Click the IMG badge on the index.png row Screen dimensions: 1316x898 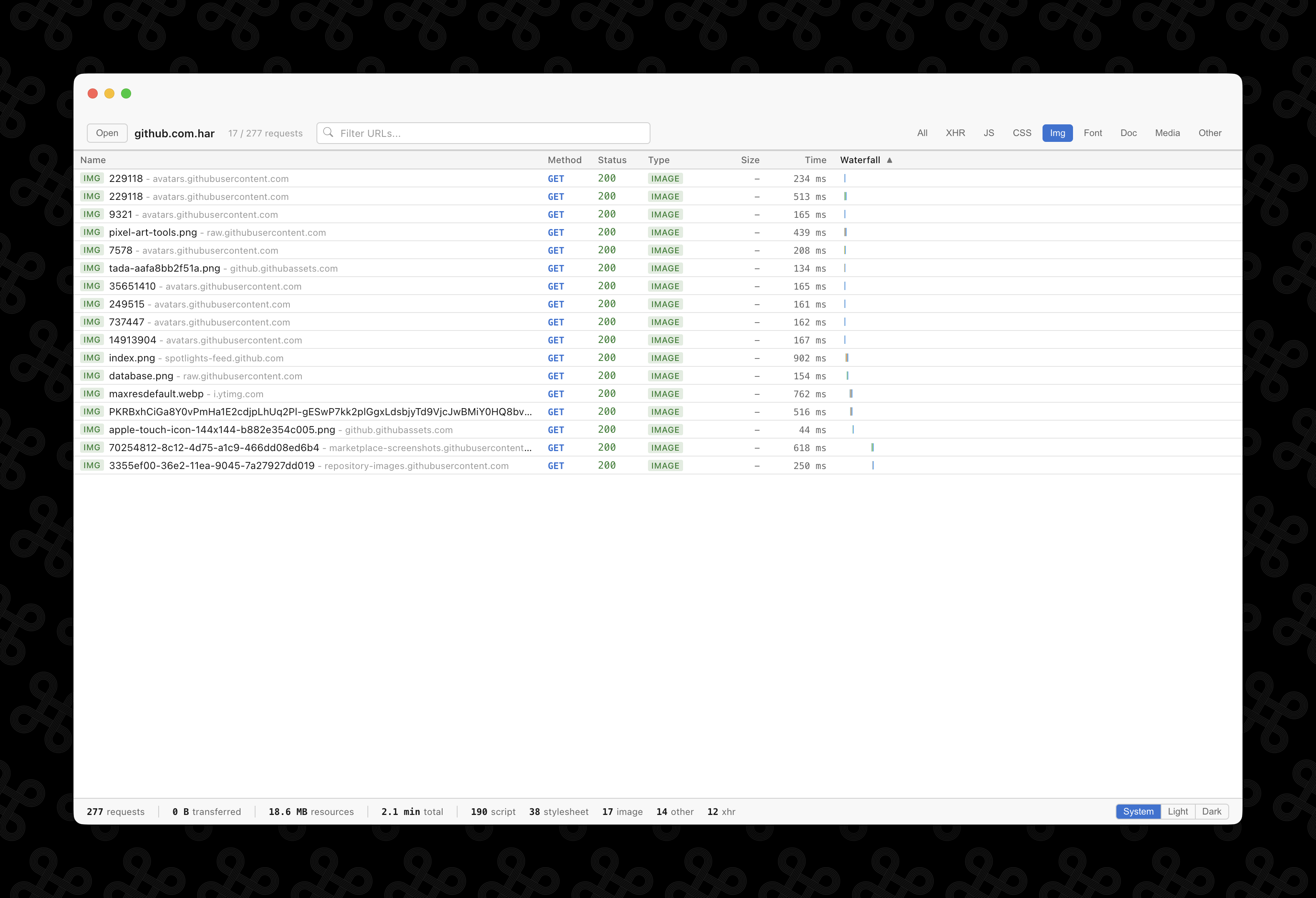click(x=92, y=358)
